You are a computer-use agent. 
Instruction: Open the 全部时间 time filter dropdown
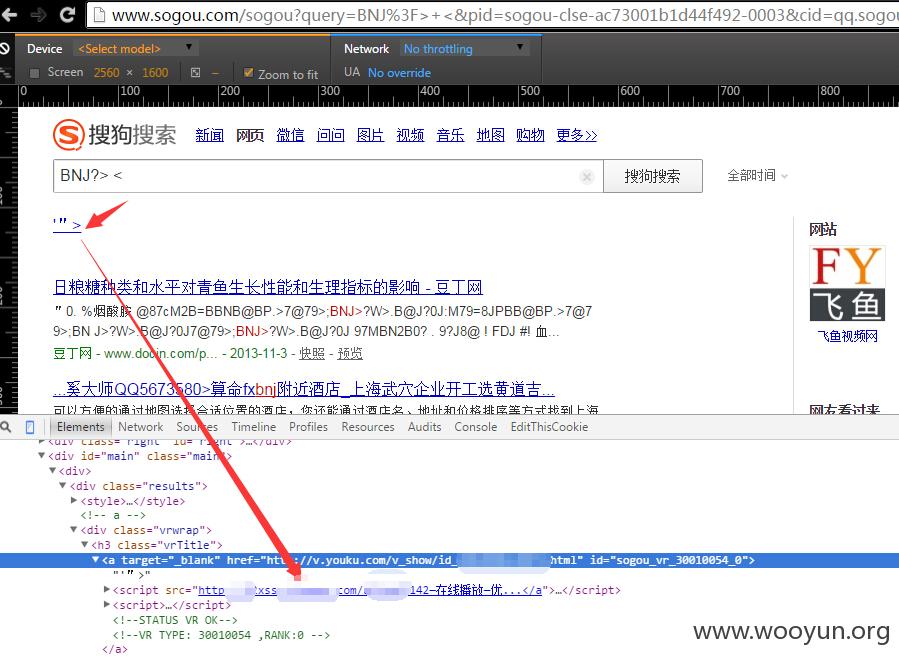tap(757, 175)
